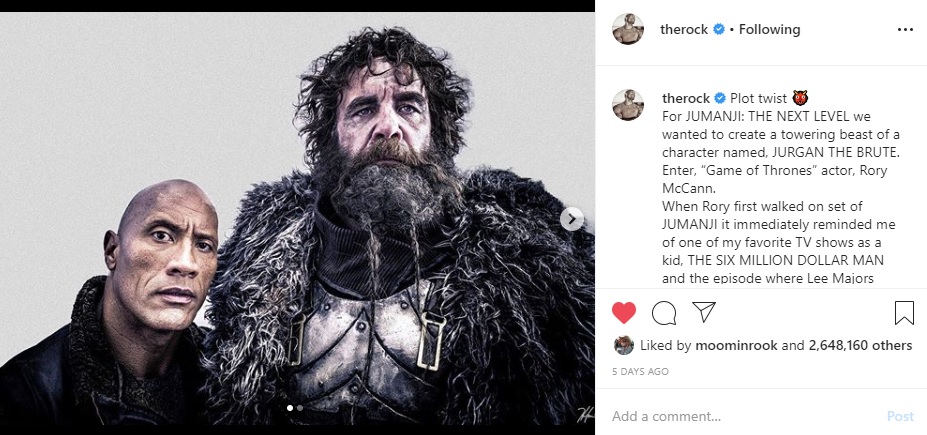Go to next photo with carousel arrow
927x435 pixels.
click(572, 219)
